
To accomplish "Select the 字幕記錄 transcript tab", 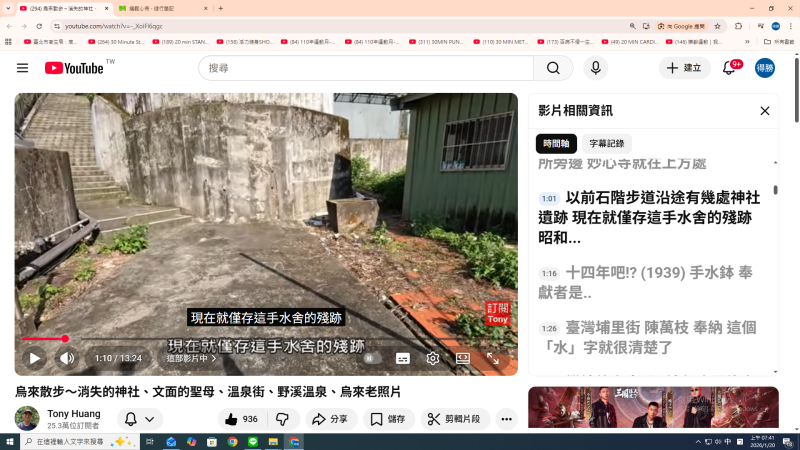I will click(x=607, y=144).
